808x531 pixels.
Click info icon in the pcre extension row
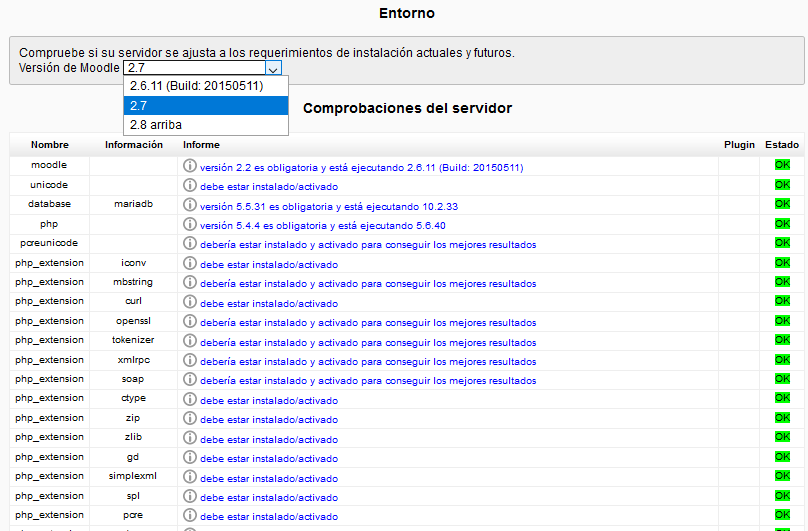(190, 515)
